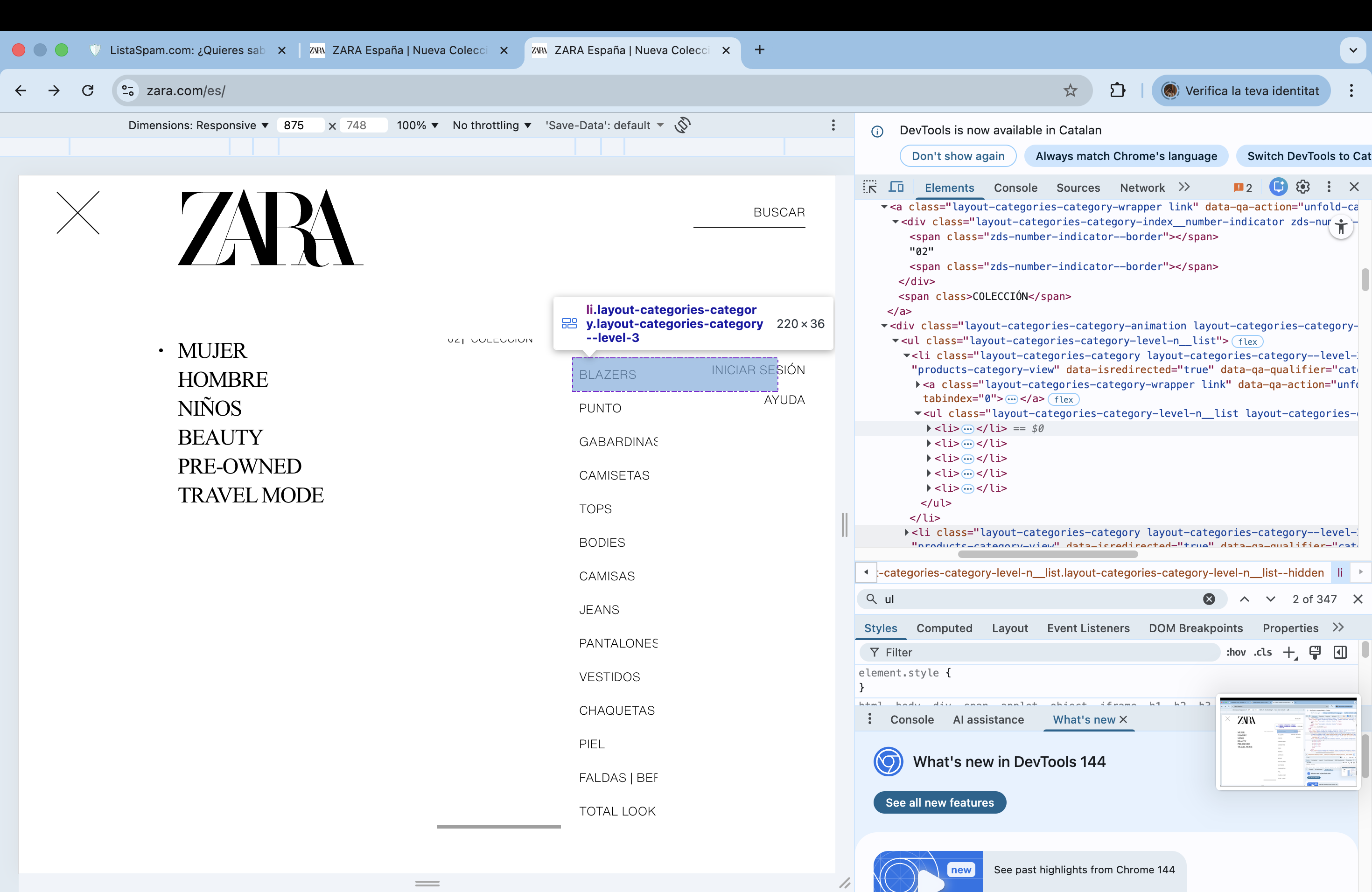
Task: Click the inspect element picker icon
Action: (870, 187)
